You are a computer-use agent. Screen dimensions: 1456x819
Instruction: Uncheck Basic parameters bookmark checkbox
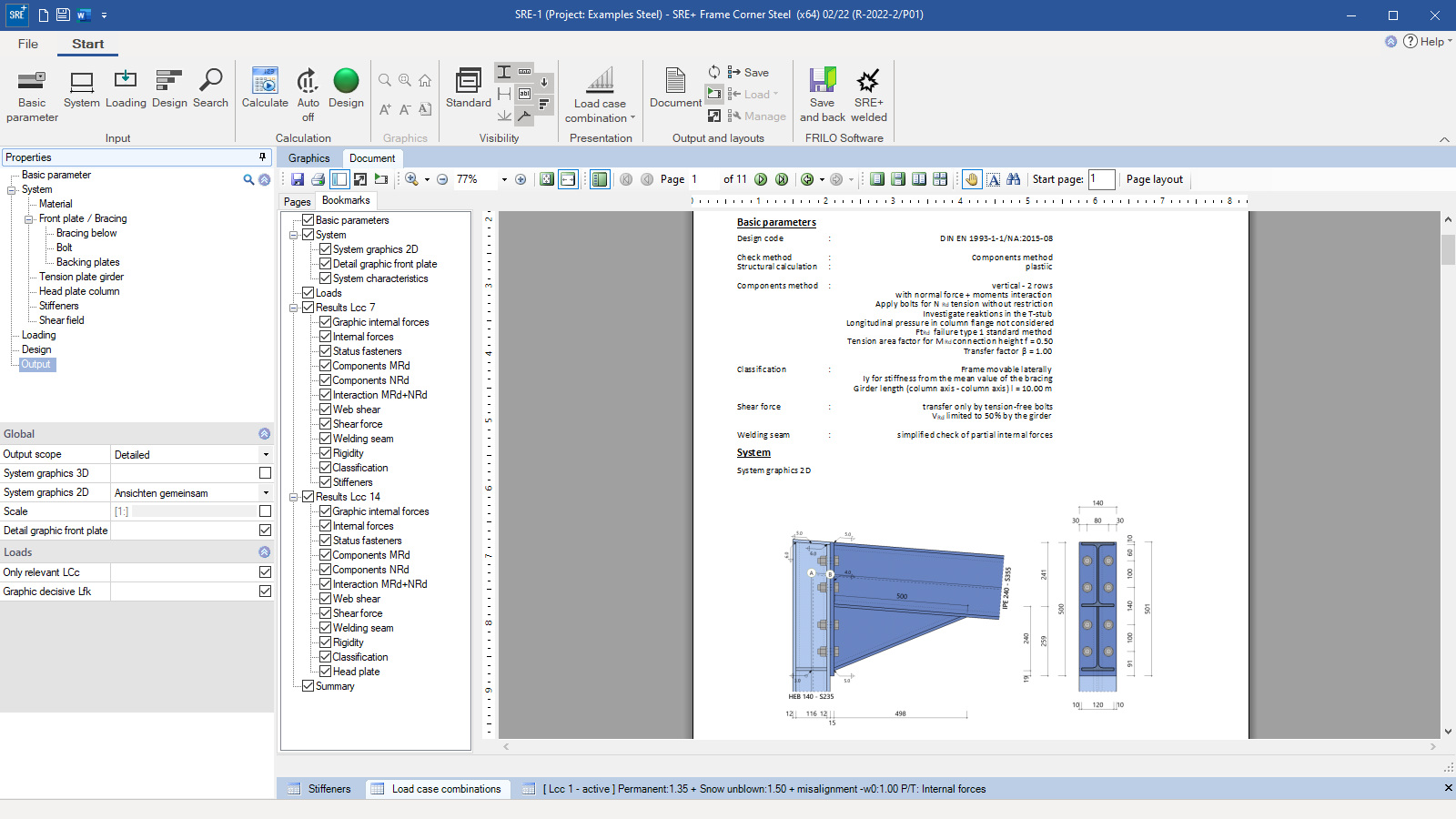click(308, 220)
